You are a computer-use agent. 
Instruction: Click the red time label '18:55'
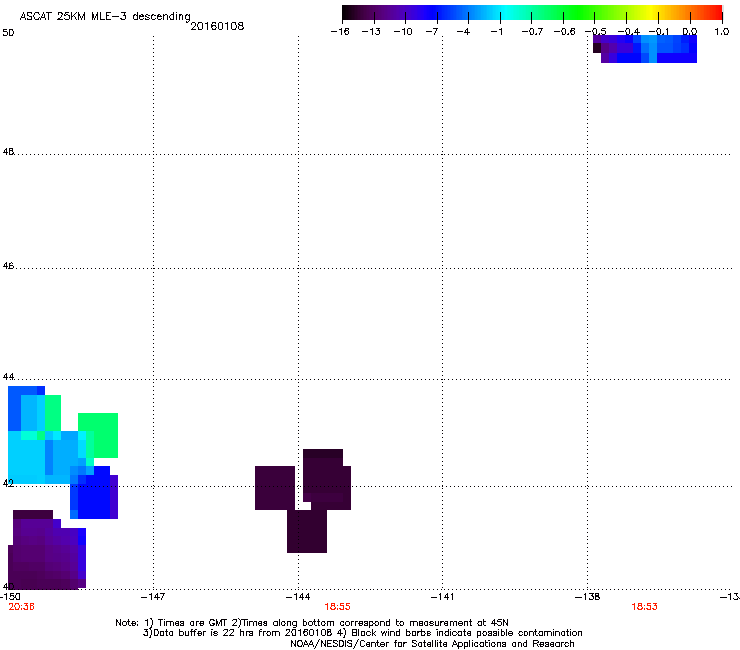(337, 607)
